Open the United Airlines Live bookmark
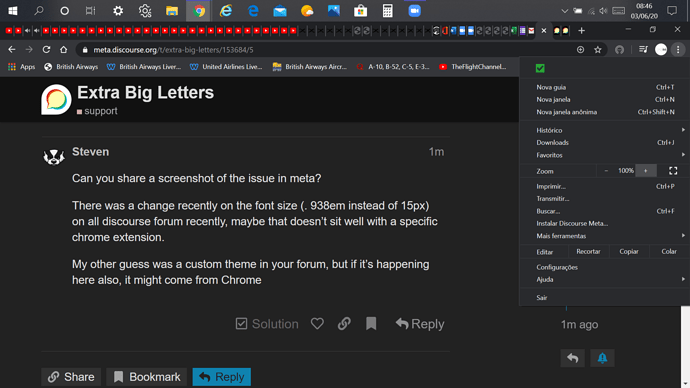Viewport: 690px width, 388px height. point(226,67)
